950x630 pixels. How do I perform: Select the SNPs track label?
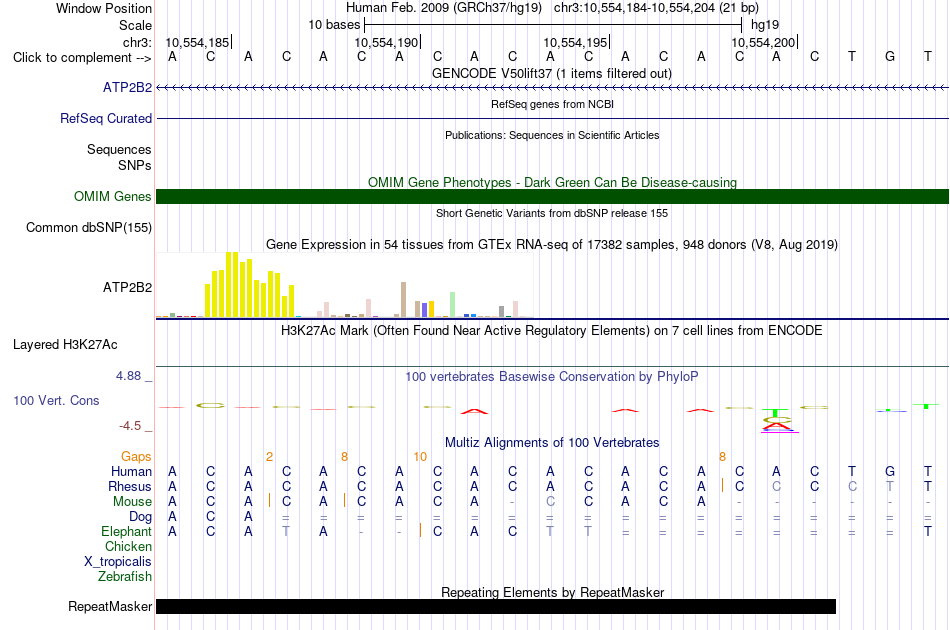coord(135,165)
